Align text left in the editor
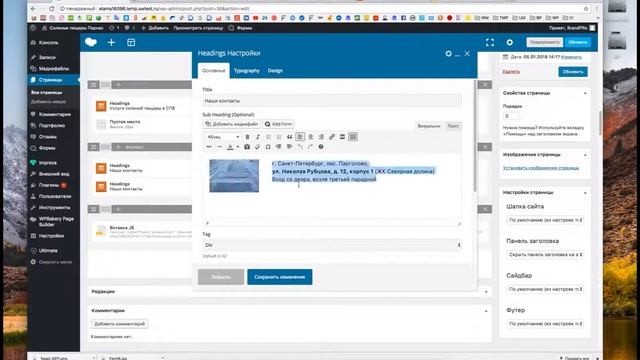Image resolution: width=640 pixels, height=360 pixels. pos(300,137)
